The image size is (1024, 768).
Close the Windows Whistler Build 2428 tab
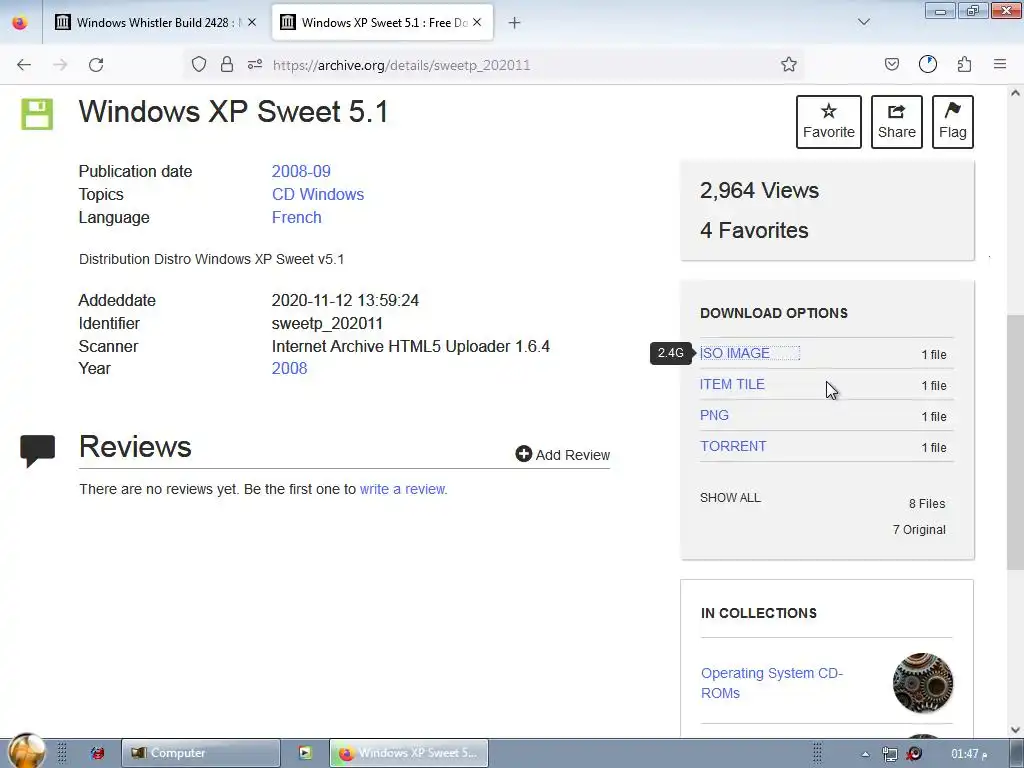point(252,22)
